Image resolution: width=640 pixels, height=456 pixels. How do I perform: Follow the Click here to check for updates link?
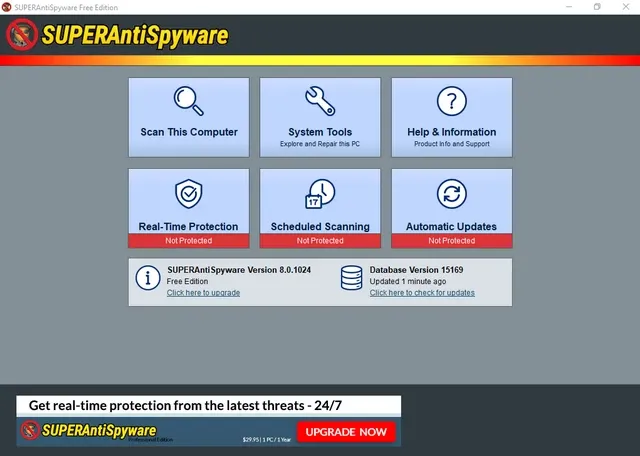[x=422, y=293]
